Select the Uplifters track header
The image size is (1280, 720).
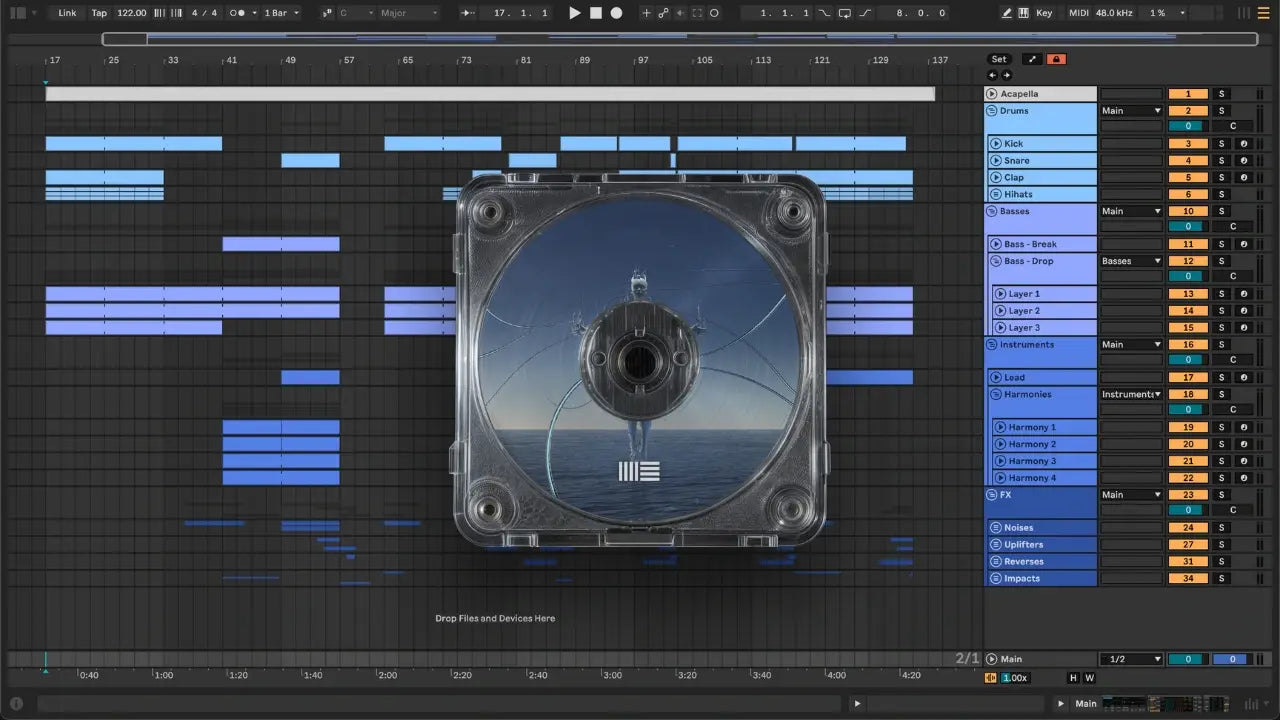[x=1041, y=545]
